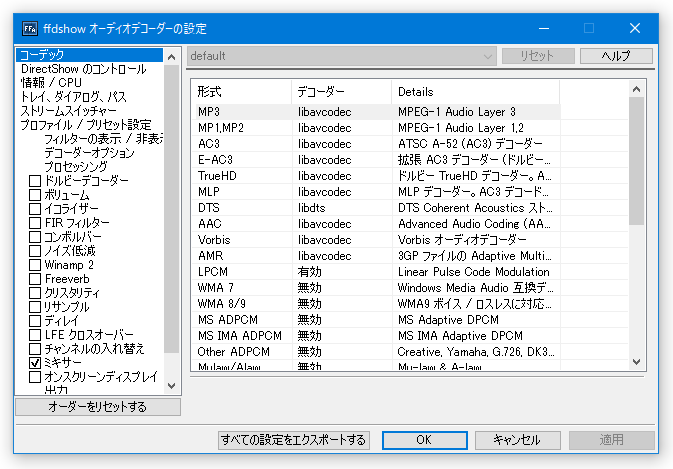Click codec list scroll up arrow
673x469 pixels.
click(637, 89)
